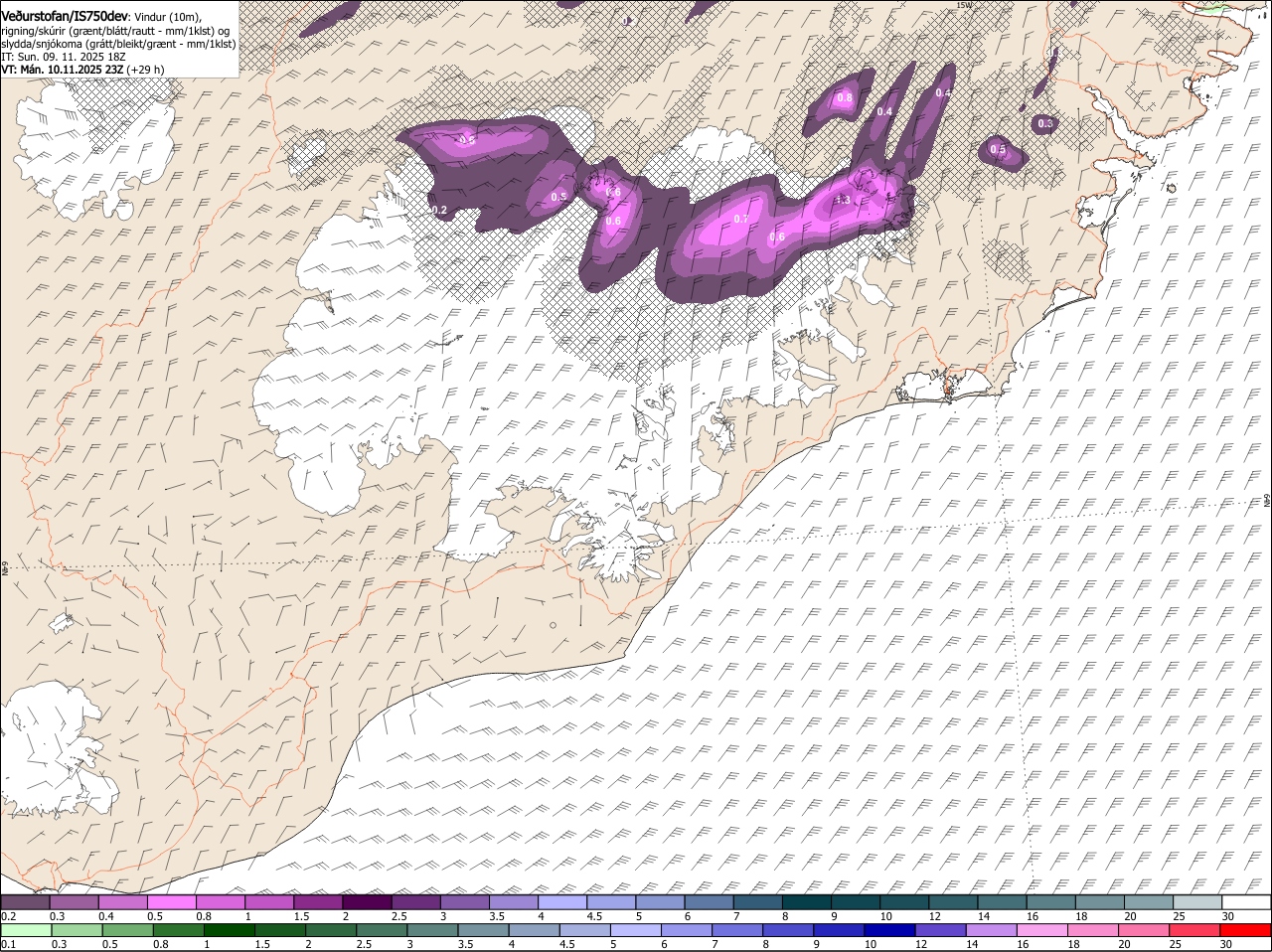Pick lavender snow swatch between 4 and 4.5

562,902
